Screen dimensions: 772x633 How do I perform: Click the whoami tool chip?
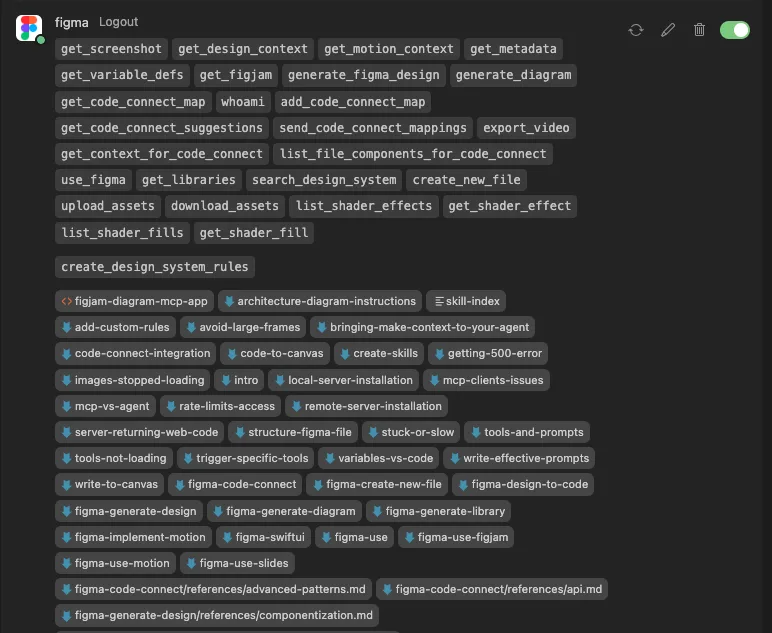(243, 102)
